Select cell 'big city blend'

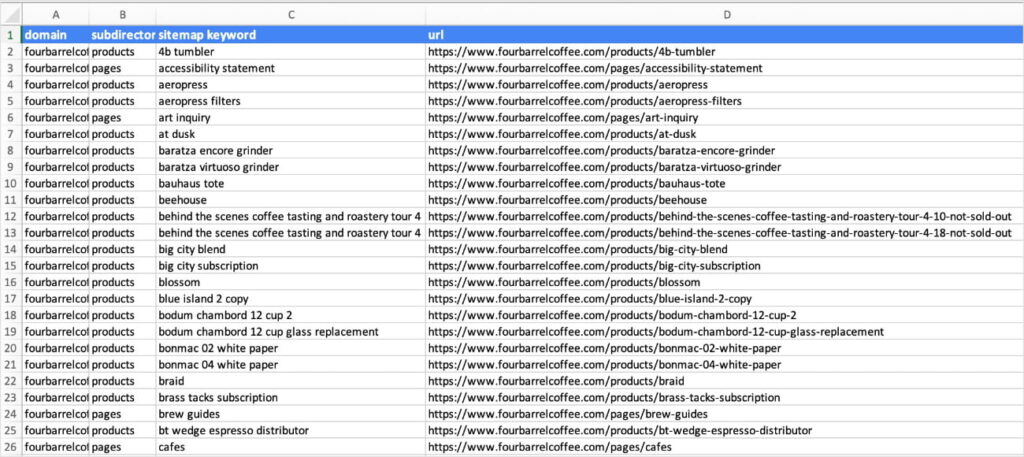coord(291,249)
